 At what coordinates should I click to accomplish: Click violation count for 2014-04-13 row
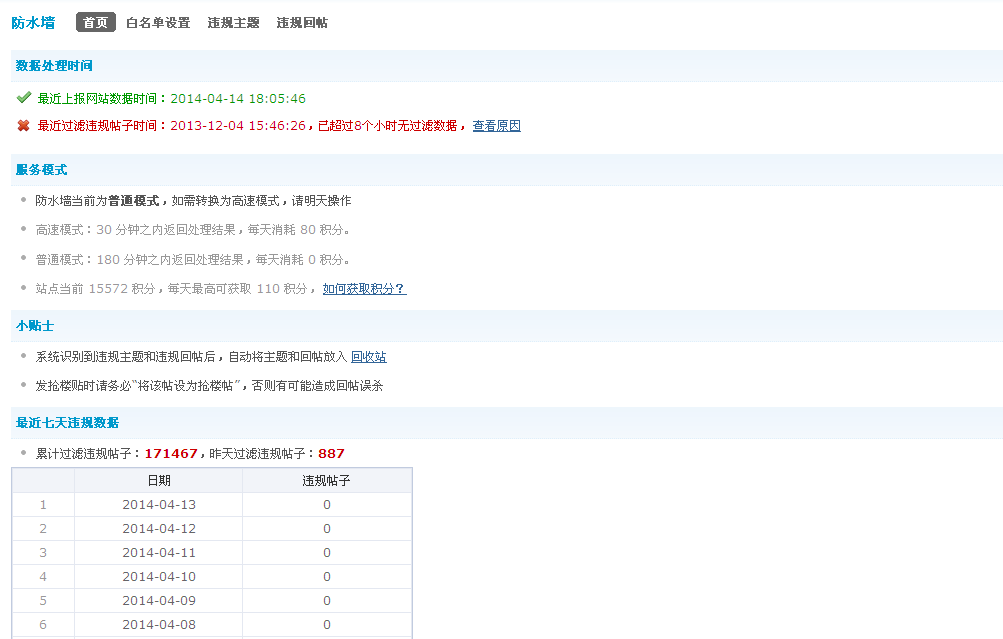[x=327, y=505]
